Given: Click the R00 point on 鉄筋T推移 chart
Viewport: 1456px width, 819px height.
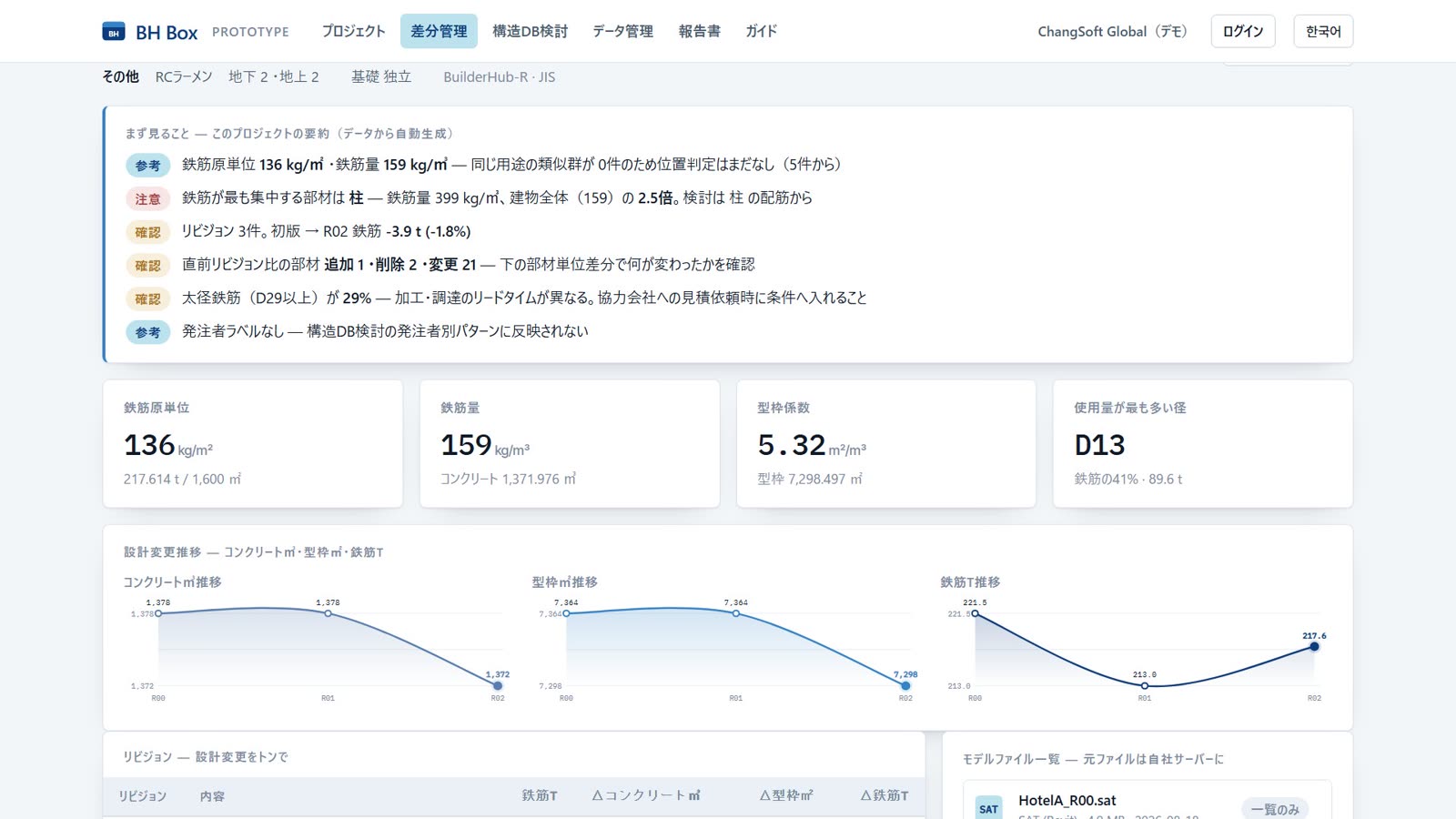Looking at the screenshot, I should coord(975,613).
